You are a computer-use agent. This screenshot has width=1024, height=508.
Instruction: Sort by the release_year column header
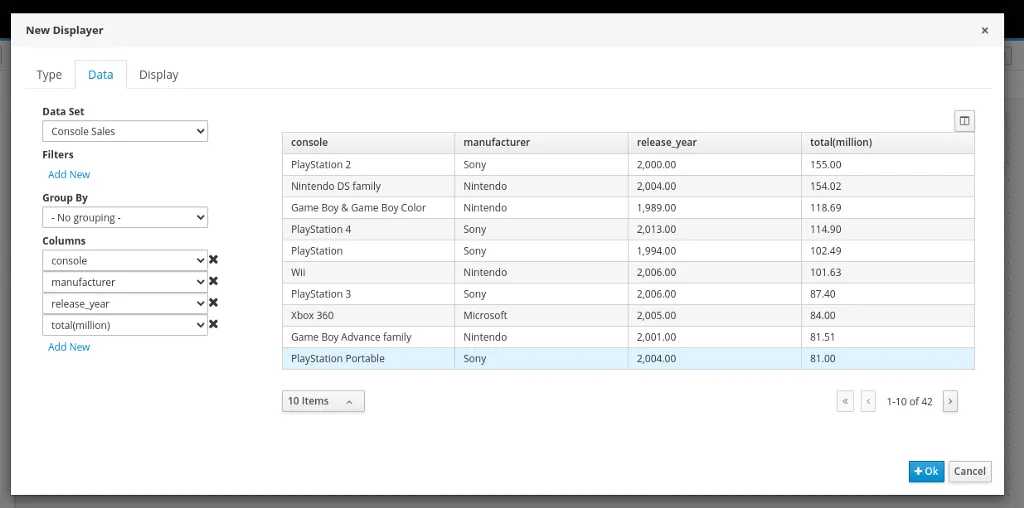click(714, 142)
